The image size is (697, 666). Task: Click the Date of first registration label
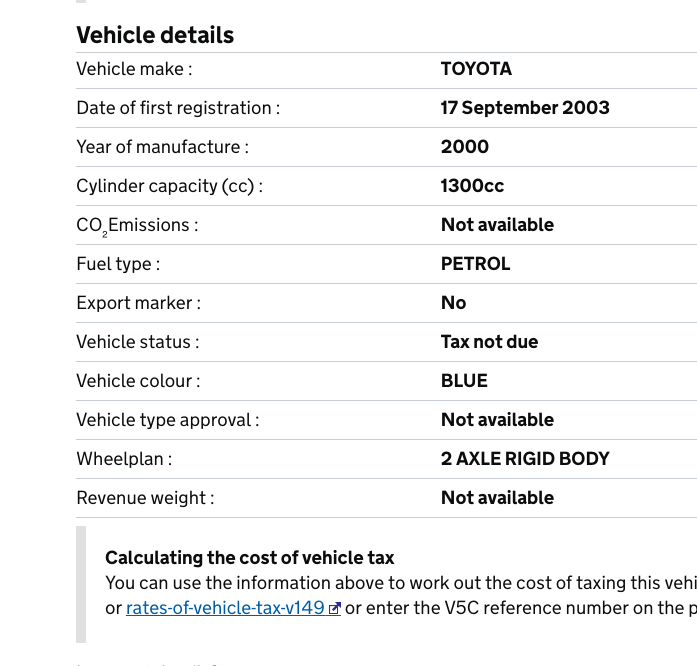click(178, 108)
